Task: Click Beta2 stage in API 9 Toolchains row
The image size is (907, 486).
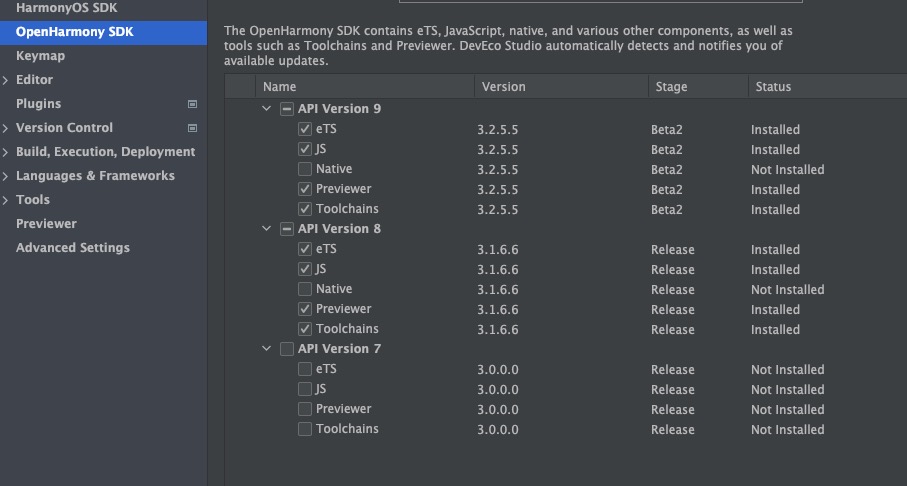Action: [x=666, y=209]
